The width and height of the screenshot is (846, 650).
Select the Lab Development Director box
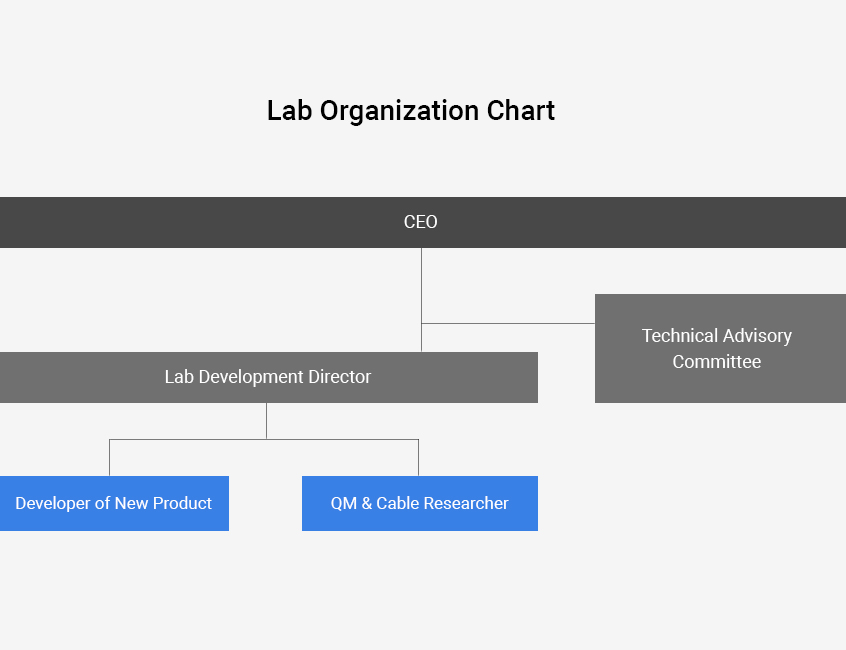(269, 378)
